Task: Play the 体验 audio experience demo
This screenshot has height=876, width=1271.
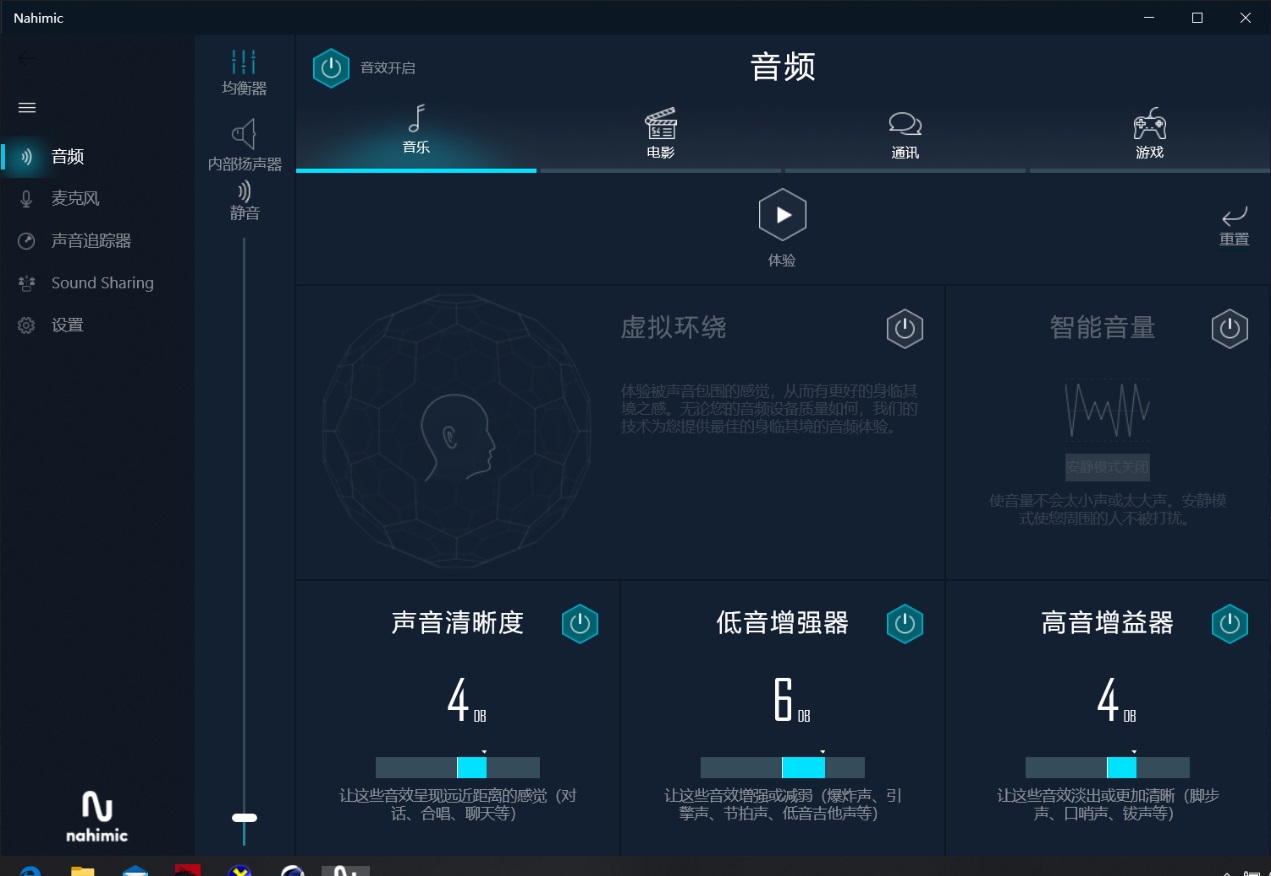Action: point(782,214)
